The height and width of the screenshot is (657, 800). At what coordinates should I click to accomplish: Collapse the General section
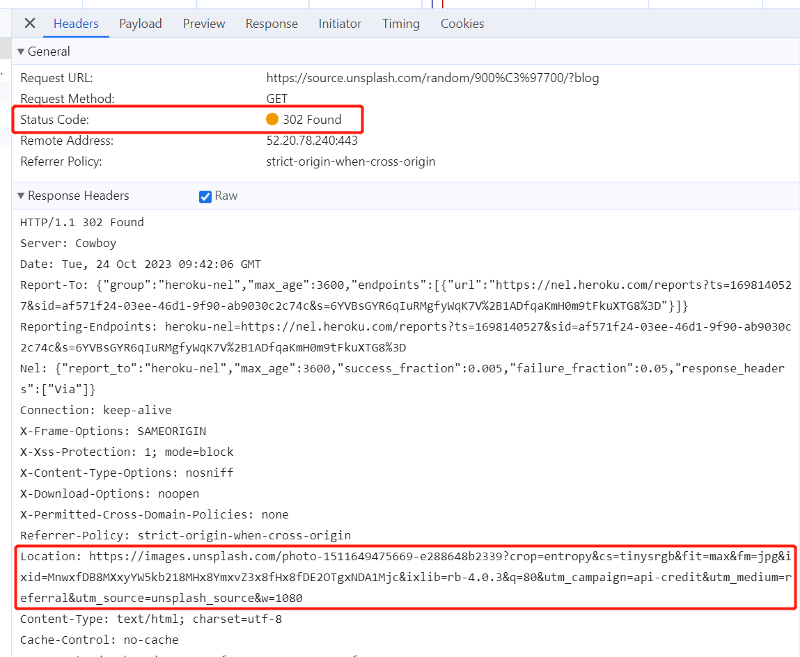coord(44,51)
